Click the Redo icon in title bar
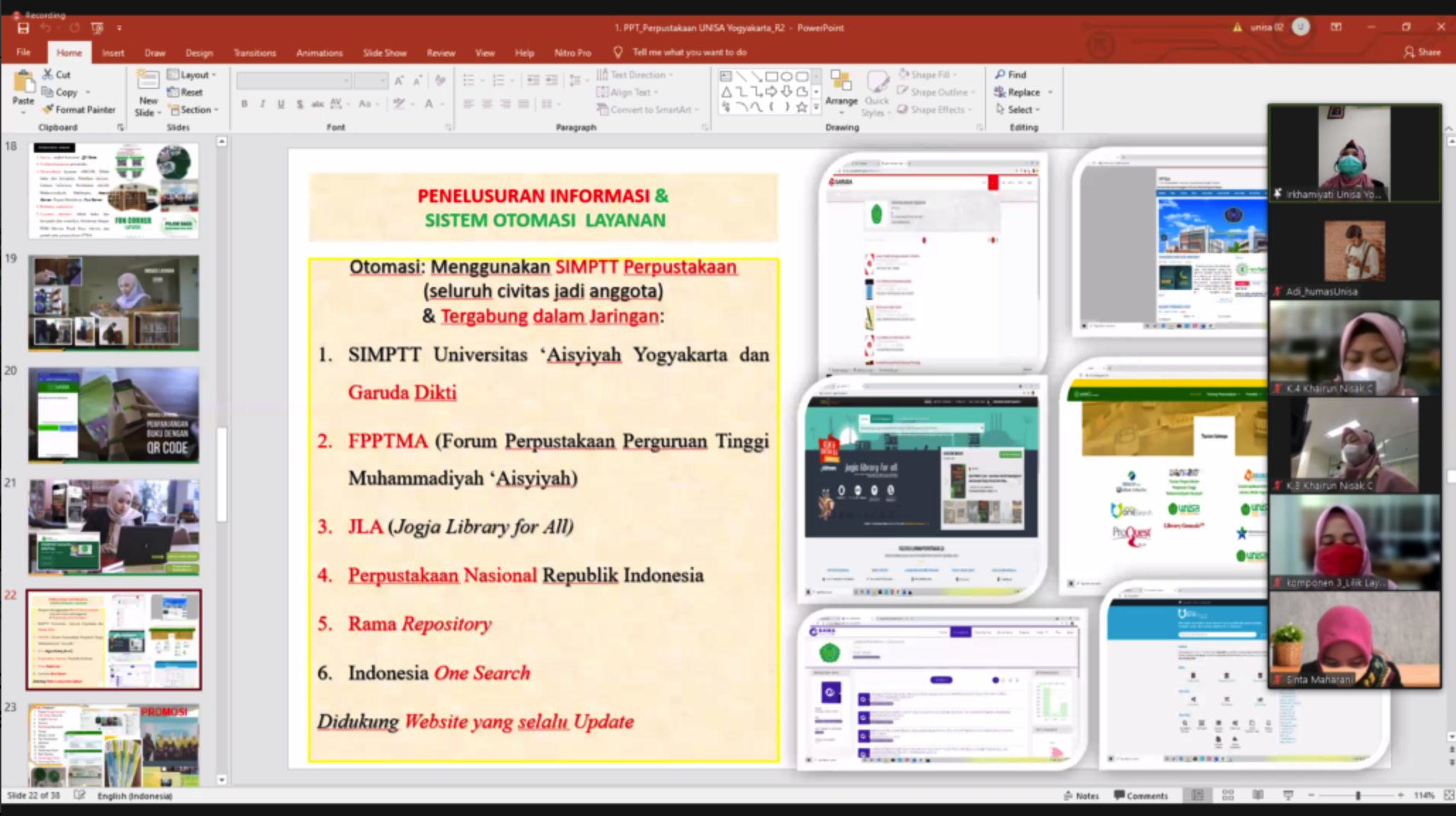 tap(74, 28)
